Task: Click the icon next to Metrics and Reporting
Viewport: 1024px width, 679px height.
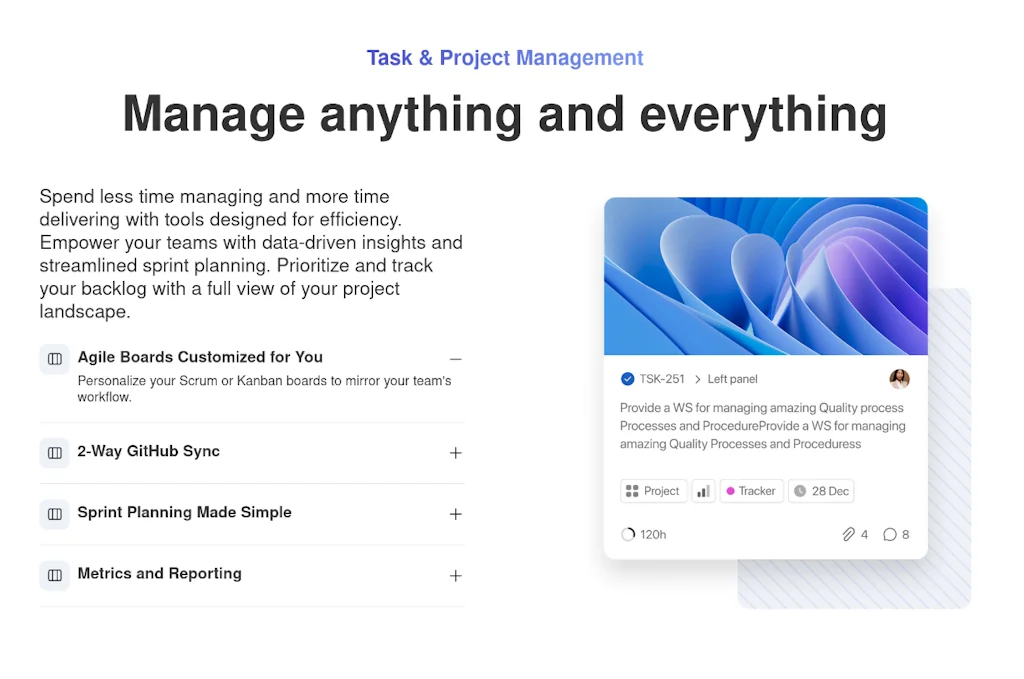Action: (55, 575)
